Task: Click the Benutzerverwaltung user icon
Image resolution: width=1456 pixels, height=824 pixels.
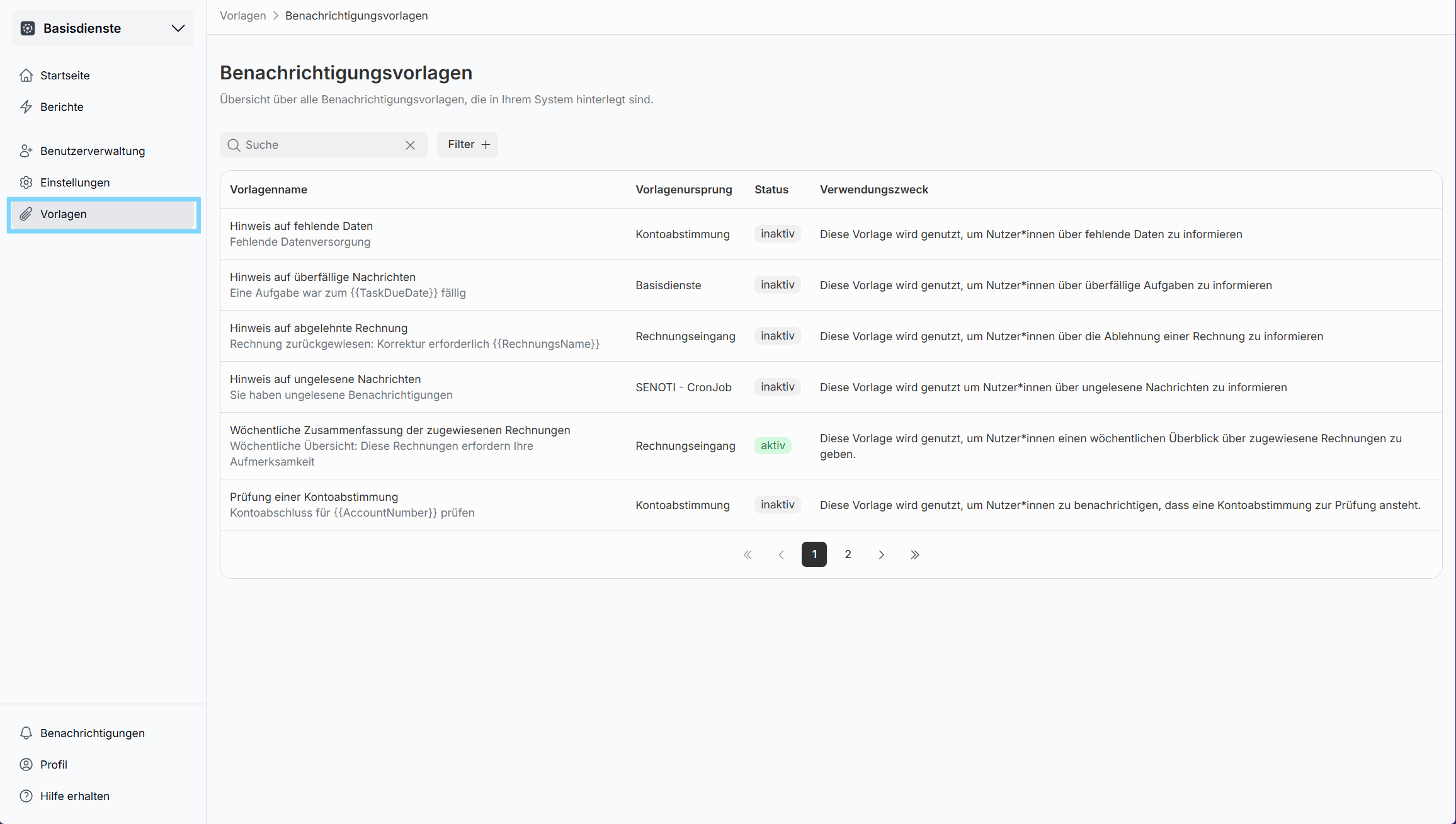Action: [26, 151]
